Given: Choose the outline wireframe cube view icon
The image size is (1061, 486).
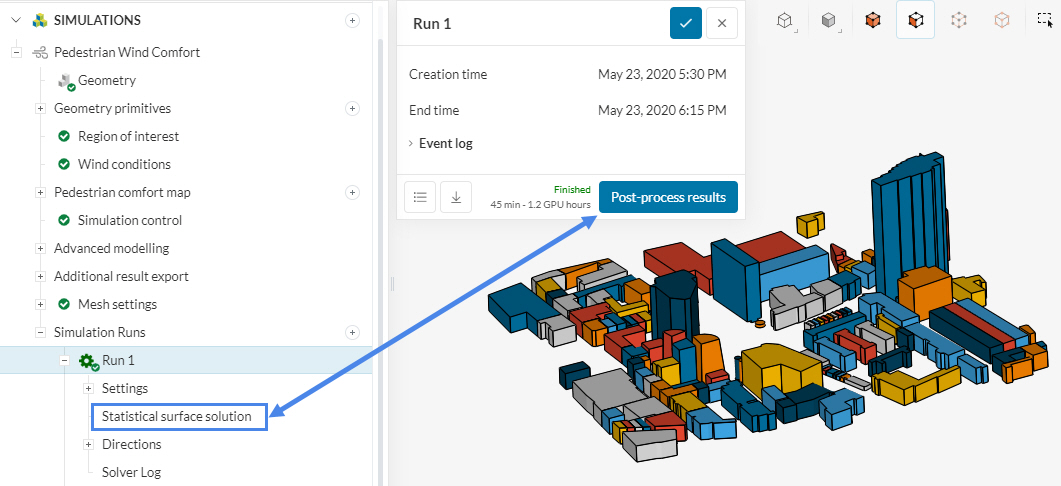Looking at the screenshot, I should pyautogui.click(x=786, y=20).
